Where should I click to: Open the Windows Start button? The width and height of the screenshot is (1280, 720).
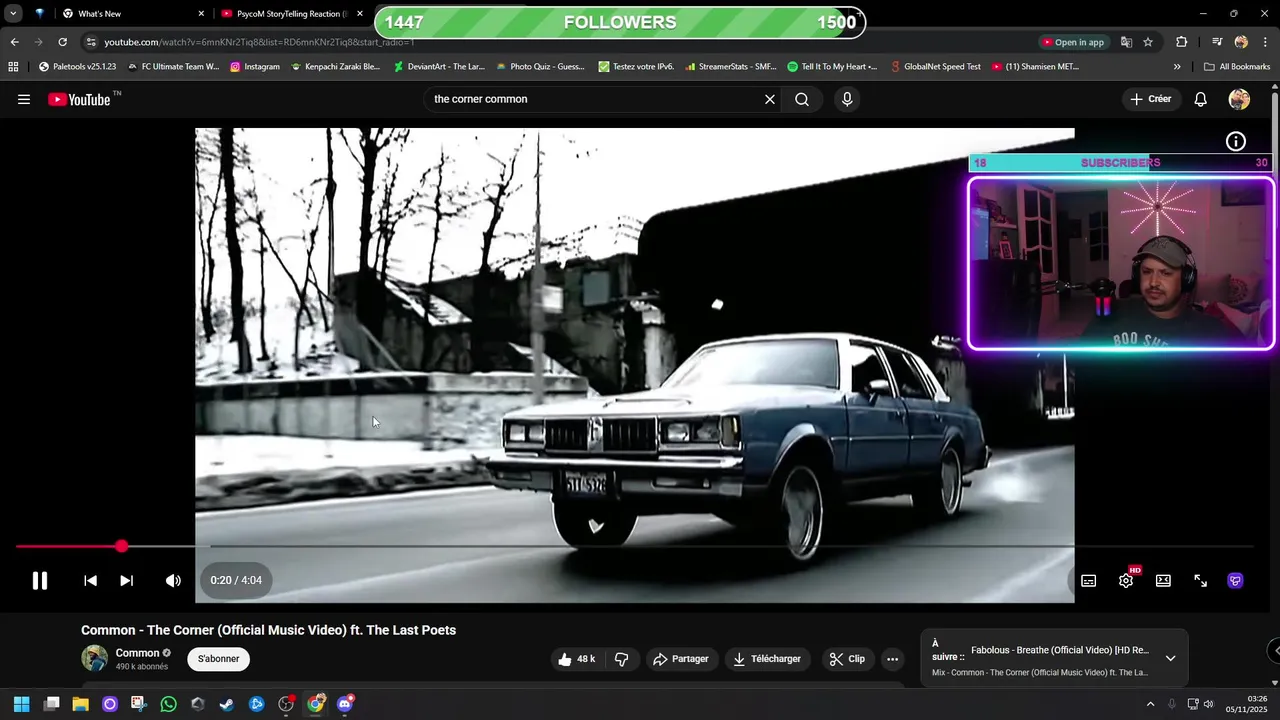(x=22, y=704)
